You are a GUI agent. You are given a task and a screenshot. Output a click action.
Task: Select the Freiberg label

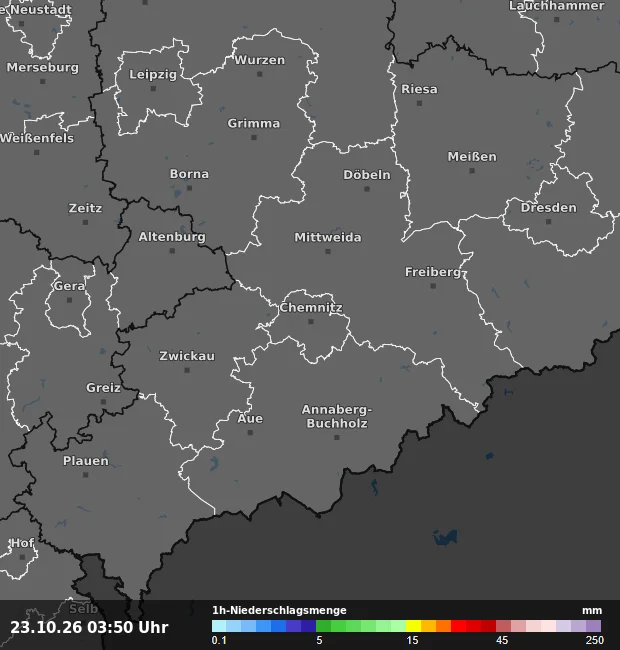pyautogui.click(x=433, y=272)
